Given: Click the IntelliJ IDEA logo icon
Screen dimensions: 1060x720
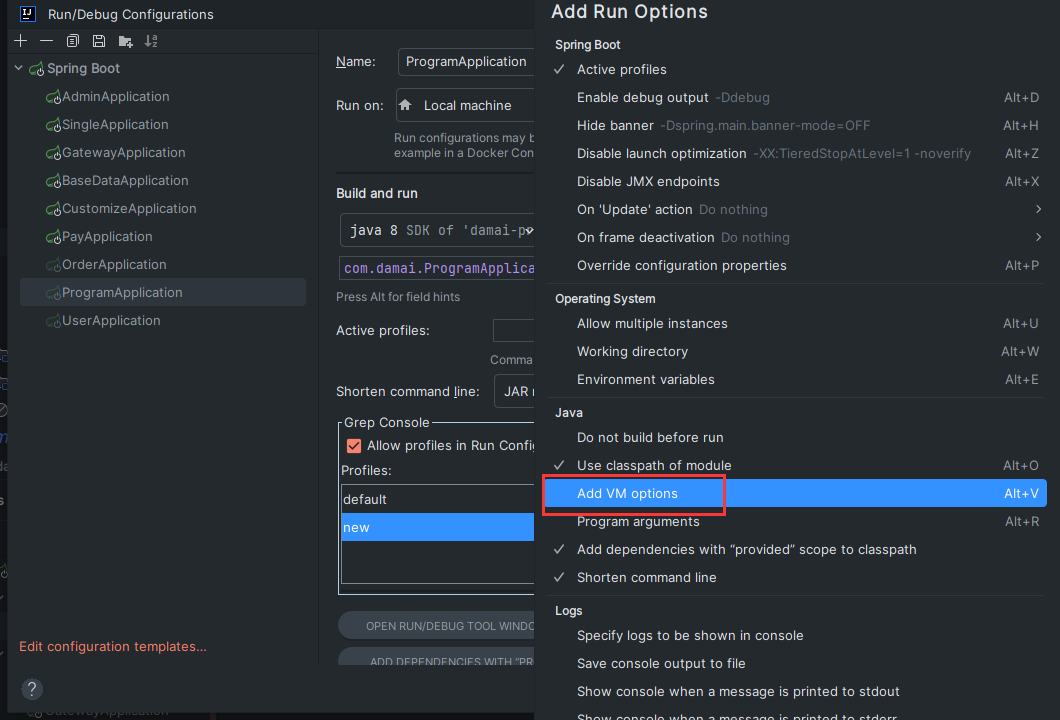Looking at the screenshot, I should pos(28,14).
